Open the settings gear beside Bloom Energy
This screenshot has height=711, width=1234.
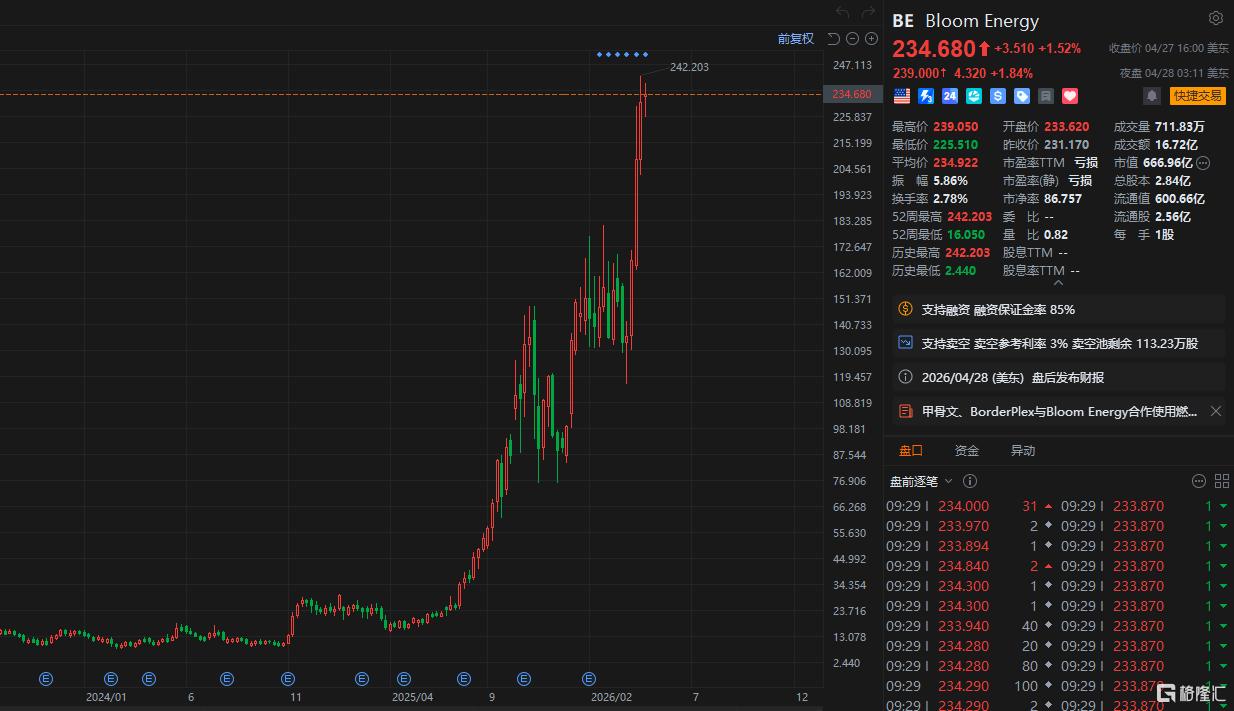1215,18
